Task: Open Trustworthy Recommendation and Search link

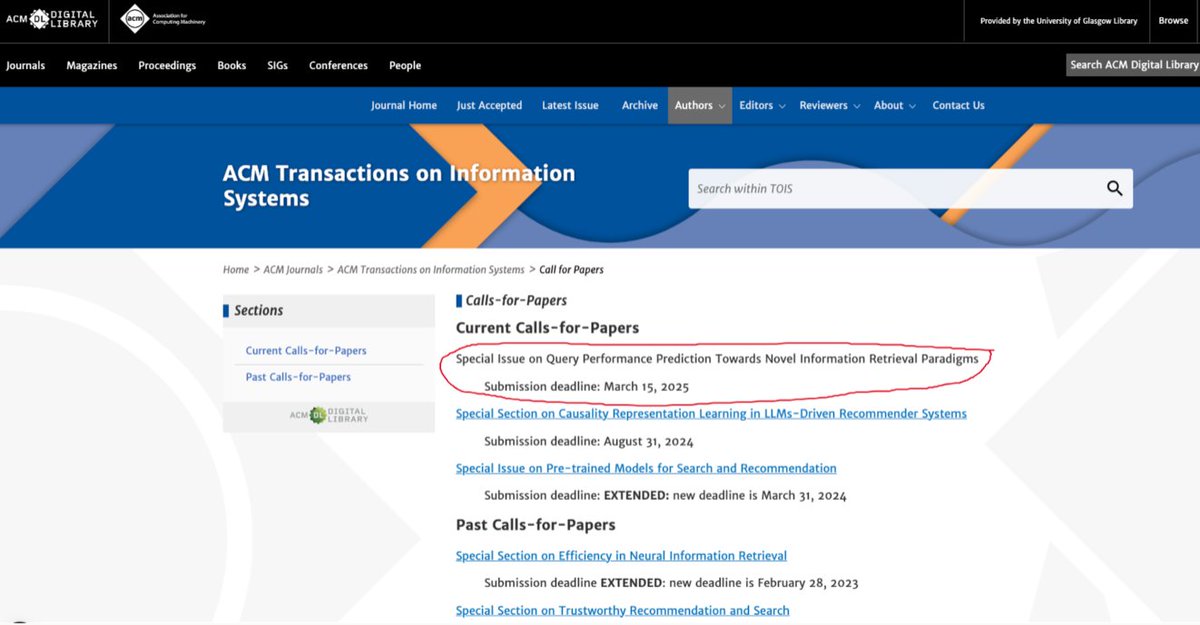Action: 622,611
